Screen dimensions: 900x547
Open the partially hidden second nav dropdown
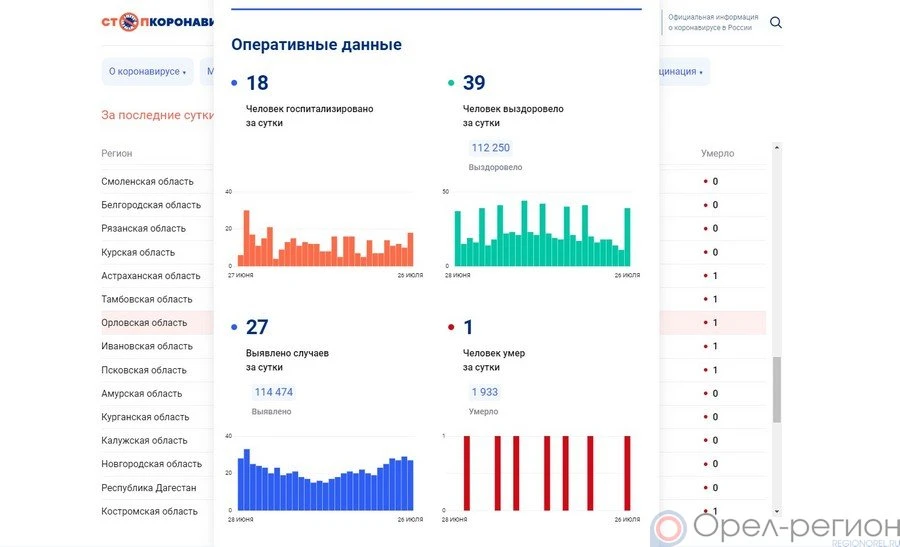click(x=208, y=72)
